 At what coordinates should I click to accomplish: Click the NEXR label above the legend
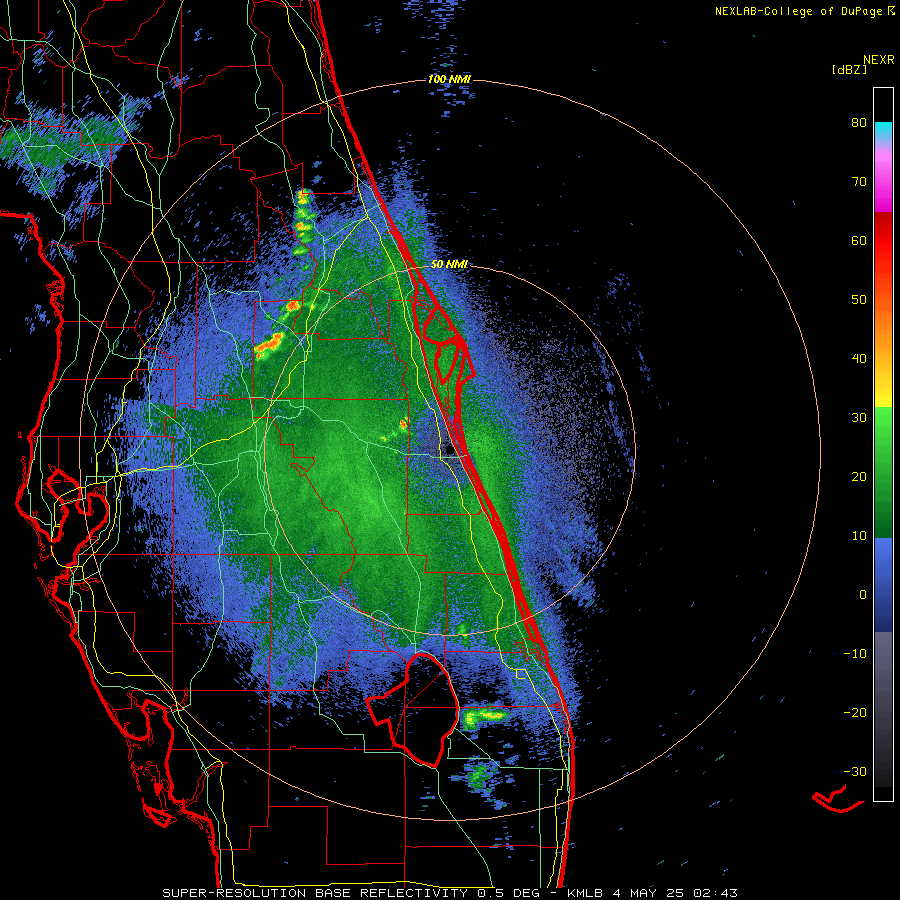(879, 60)
